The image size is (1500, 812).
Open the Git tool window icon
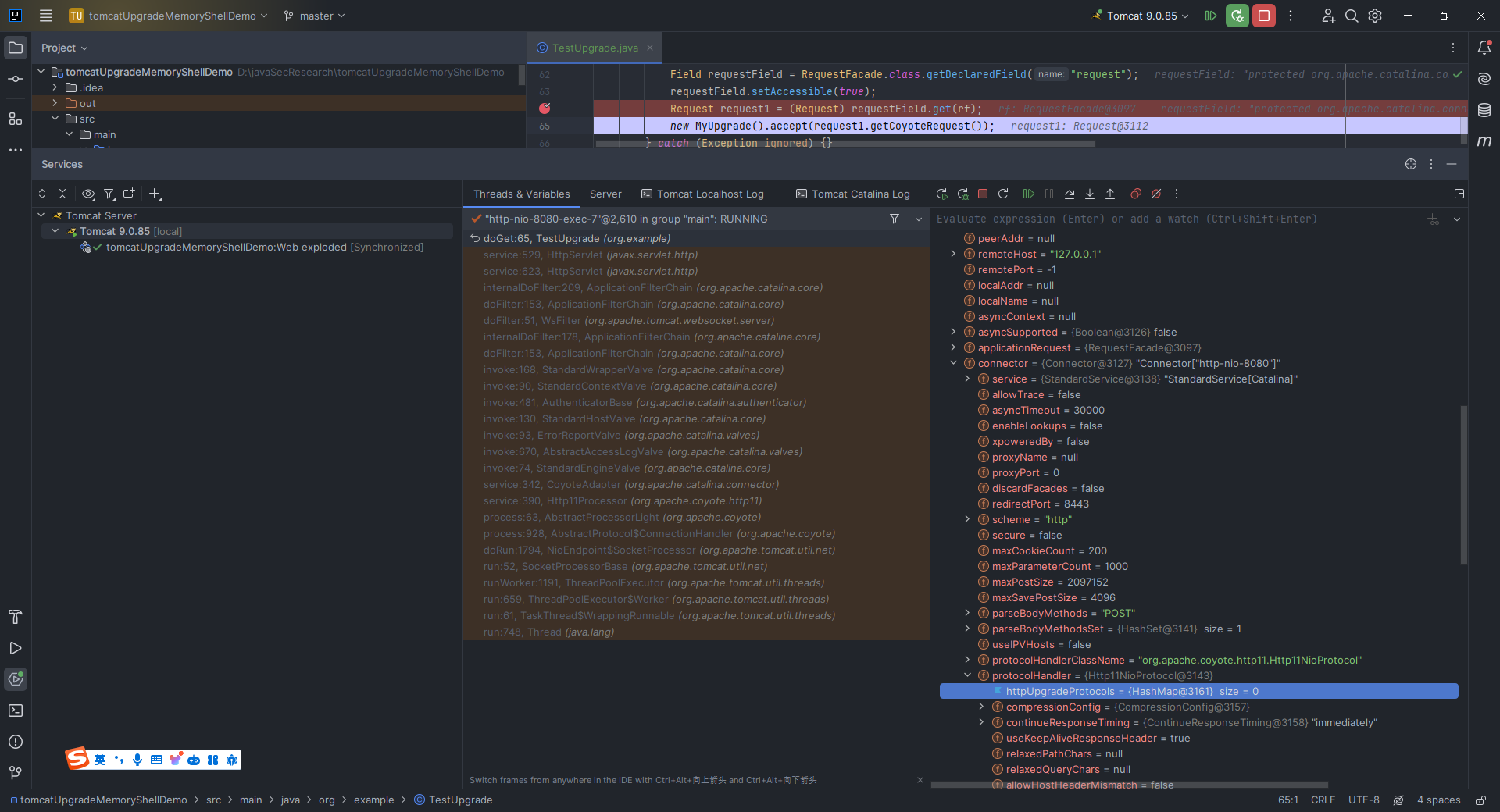(16, 773)
